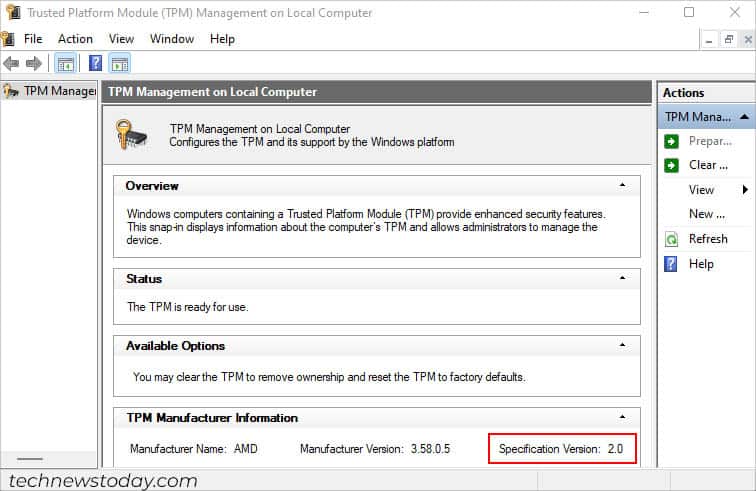Viewport: 756px width, 491px height.
Task: Click 'TPM Management on Local Computer' header bar
Action: (x=377, y=92)
